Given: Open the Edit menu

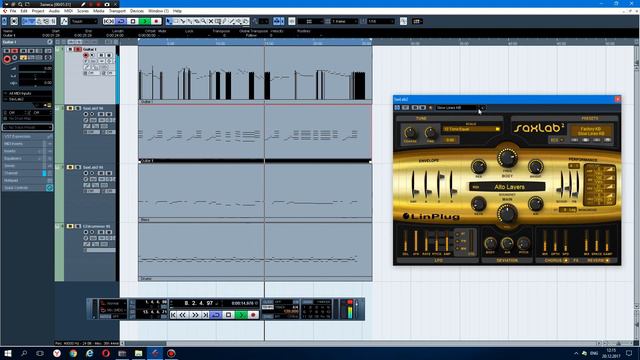Looking at the screenshot, I should click(x=24, y=11).
